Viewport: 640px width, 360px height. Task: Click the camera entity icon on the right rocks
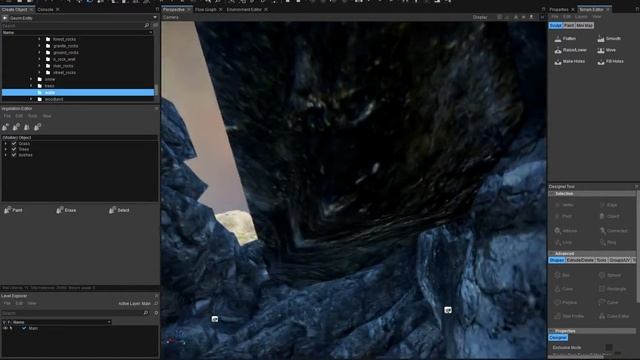click(x=448, y=310)
